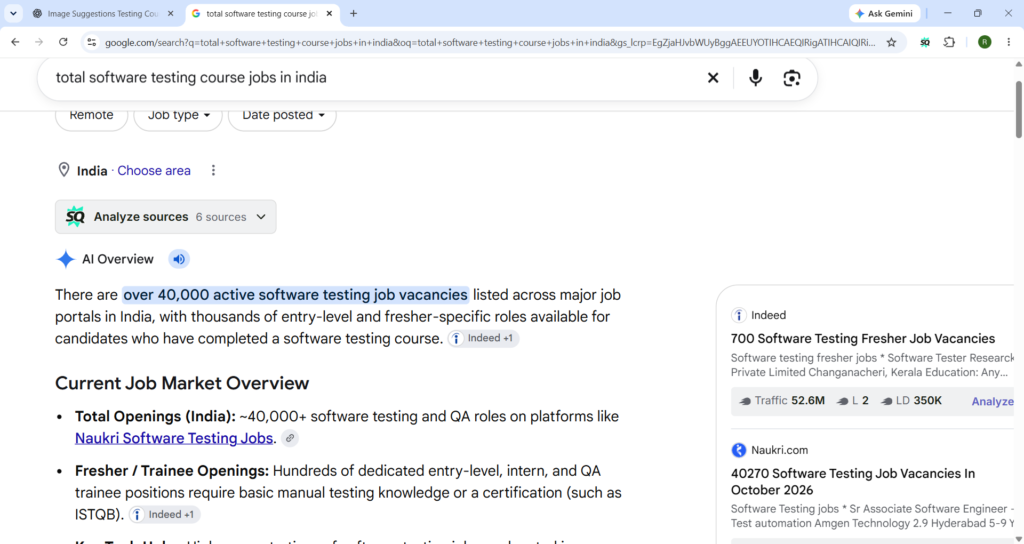Open Ask Gemini
Image resolution: width=1024 pixels, height=544 pixels.
pos(884,13)
